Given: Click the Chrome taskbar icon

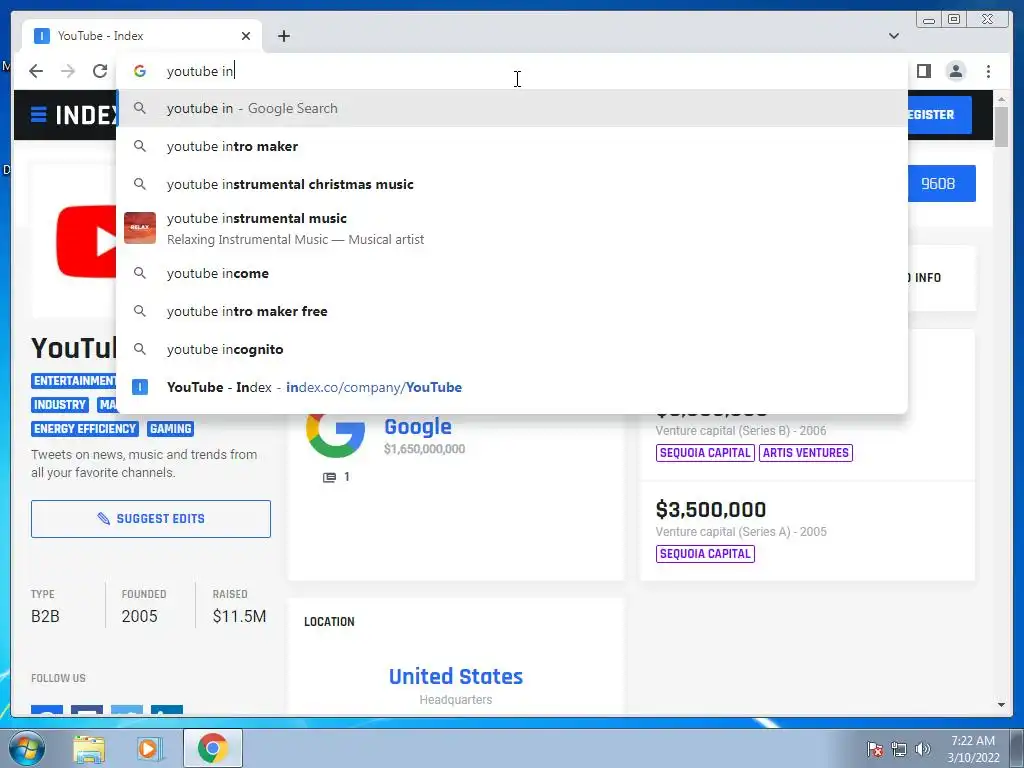Looking at the screenshot, I should tap(212, 748).
